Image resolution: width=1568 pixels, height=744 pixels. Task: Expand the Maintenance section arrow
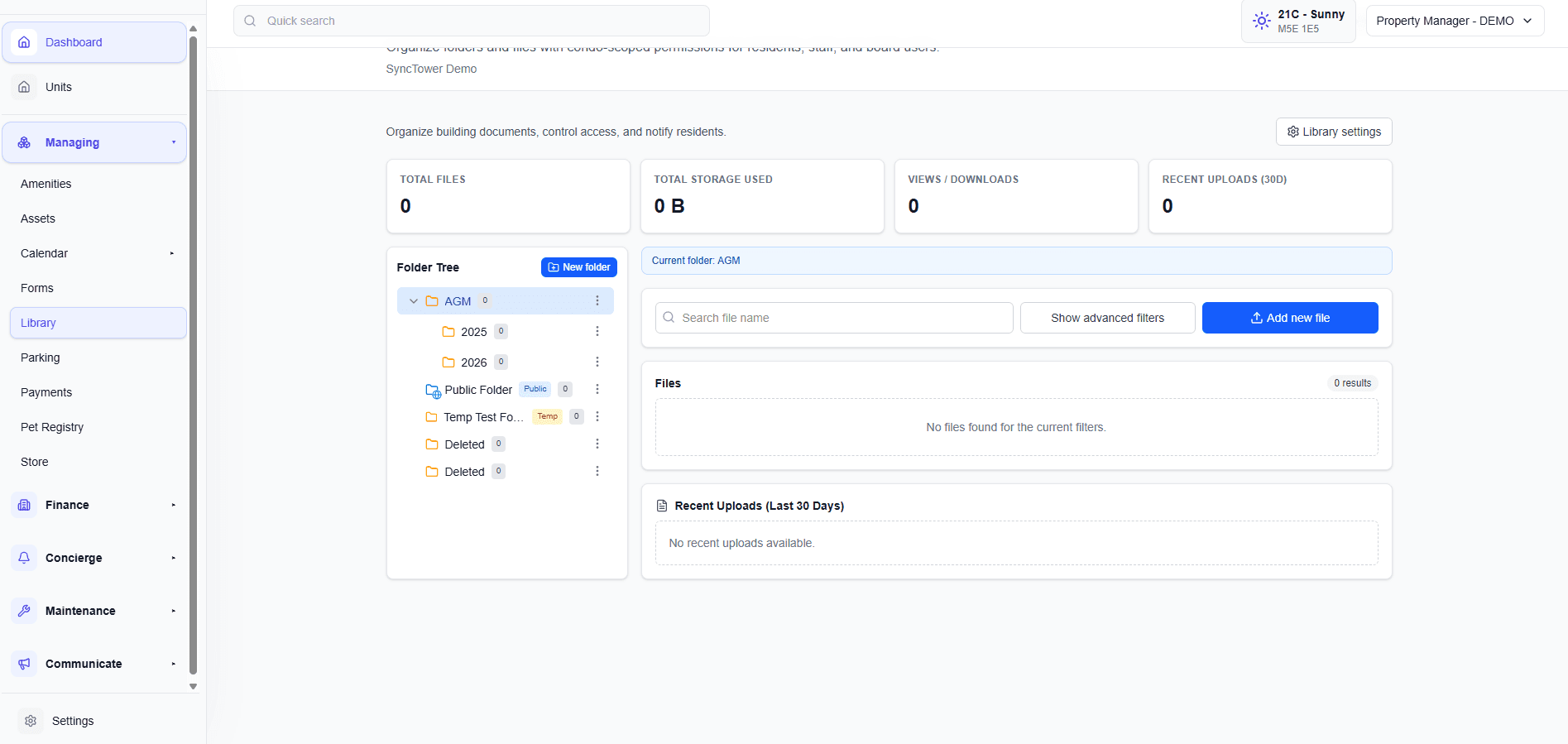(174, 611)
